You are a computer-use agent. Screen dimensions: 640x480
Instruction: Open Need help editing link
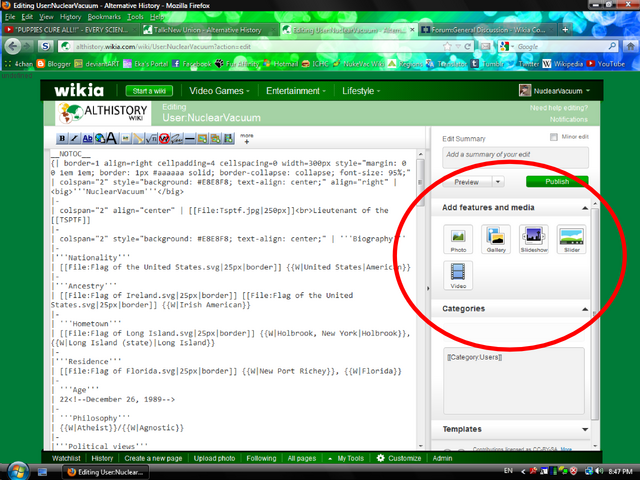559,108
